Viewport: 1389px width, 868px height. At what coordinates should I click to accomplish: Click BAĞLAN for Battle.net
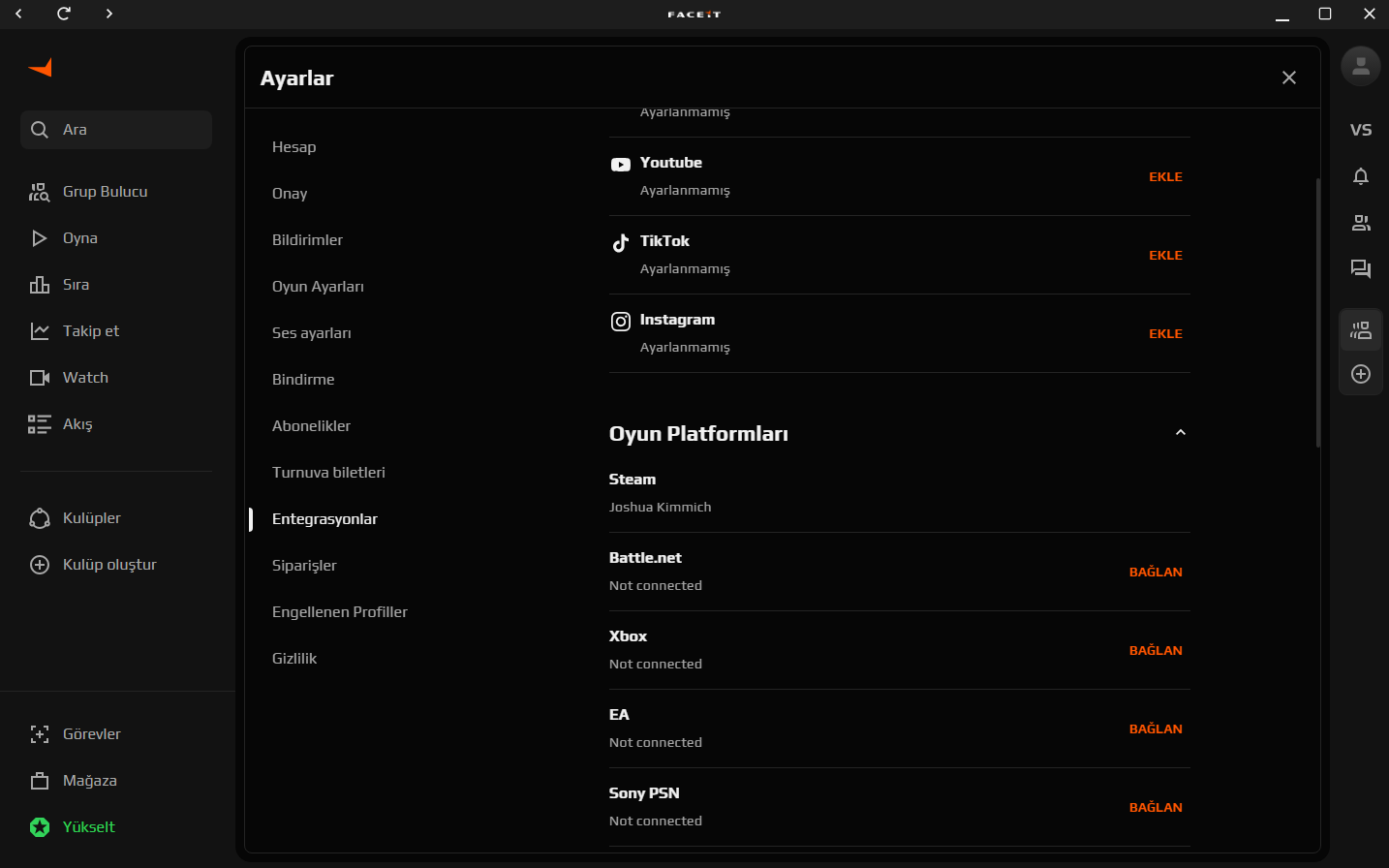pyautogui.click(x=1156, y=572)
